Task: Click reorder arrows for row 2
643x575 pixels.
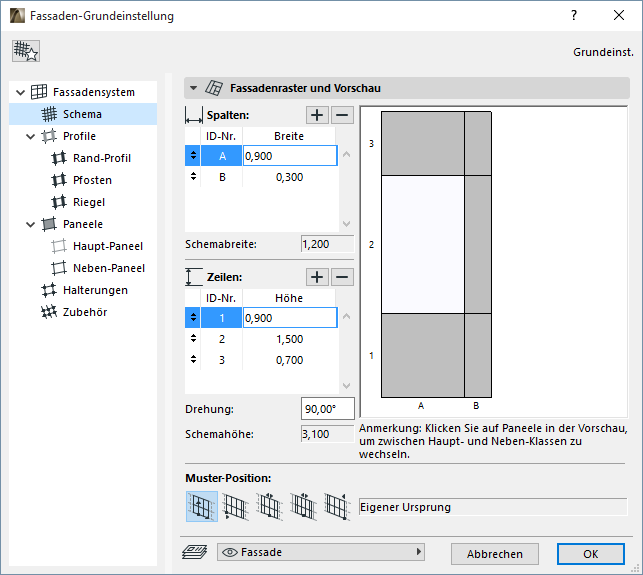Action: [193, 339]
